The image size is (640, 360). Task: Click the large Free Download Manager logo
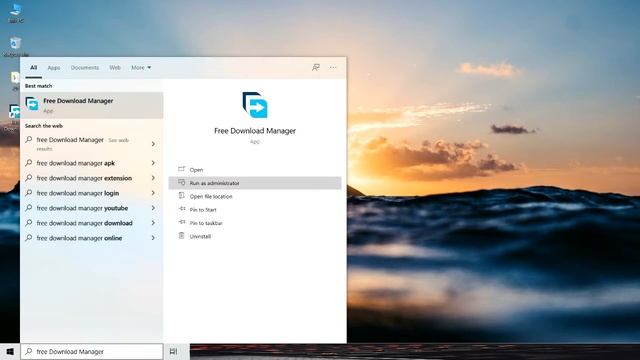point(255,105)
